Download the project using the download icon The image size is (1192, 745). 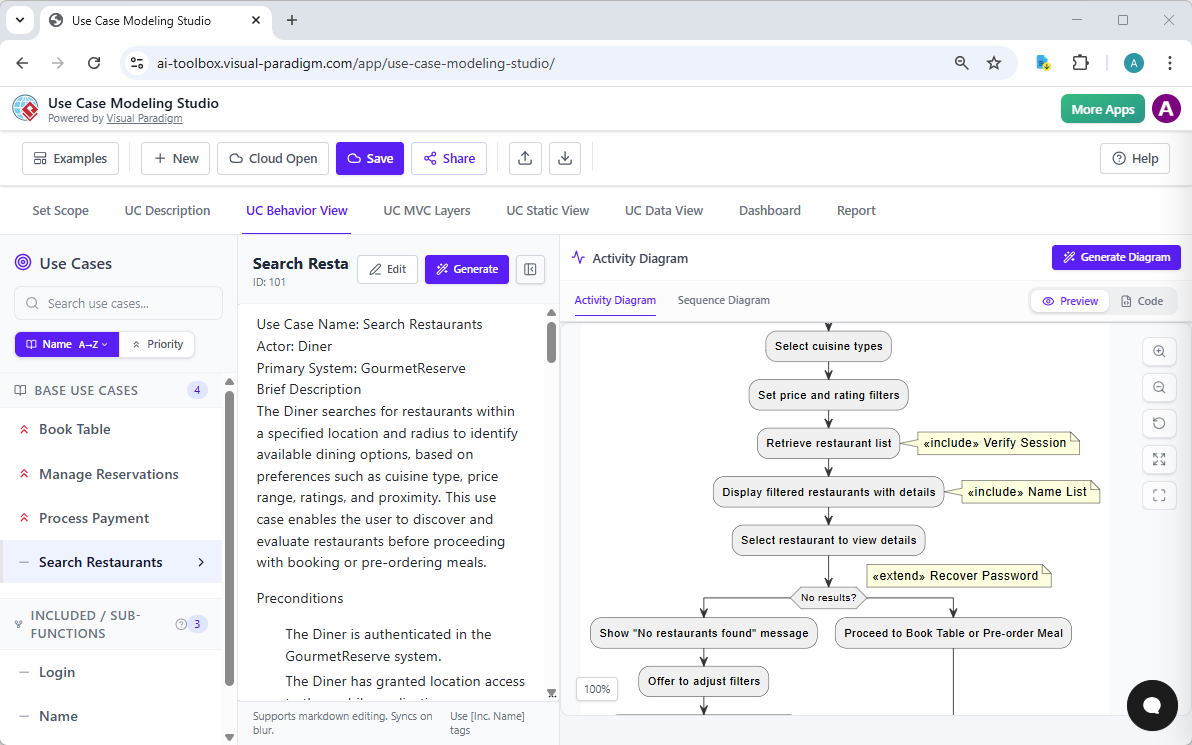tap(565, 158)
